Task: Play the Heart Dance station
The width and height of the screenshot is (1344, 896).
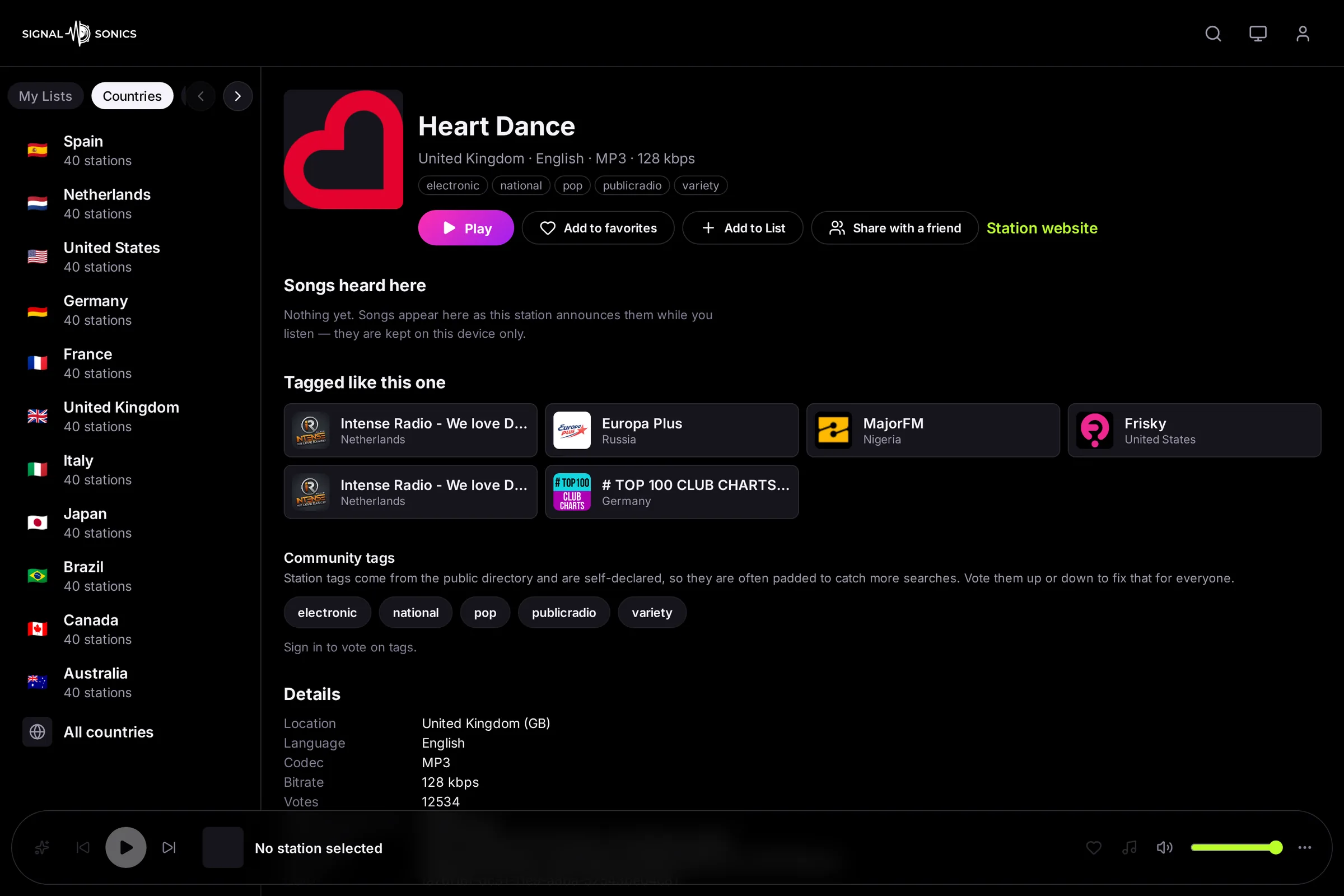Action: click(466, 228)
